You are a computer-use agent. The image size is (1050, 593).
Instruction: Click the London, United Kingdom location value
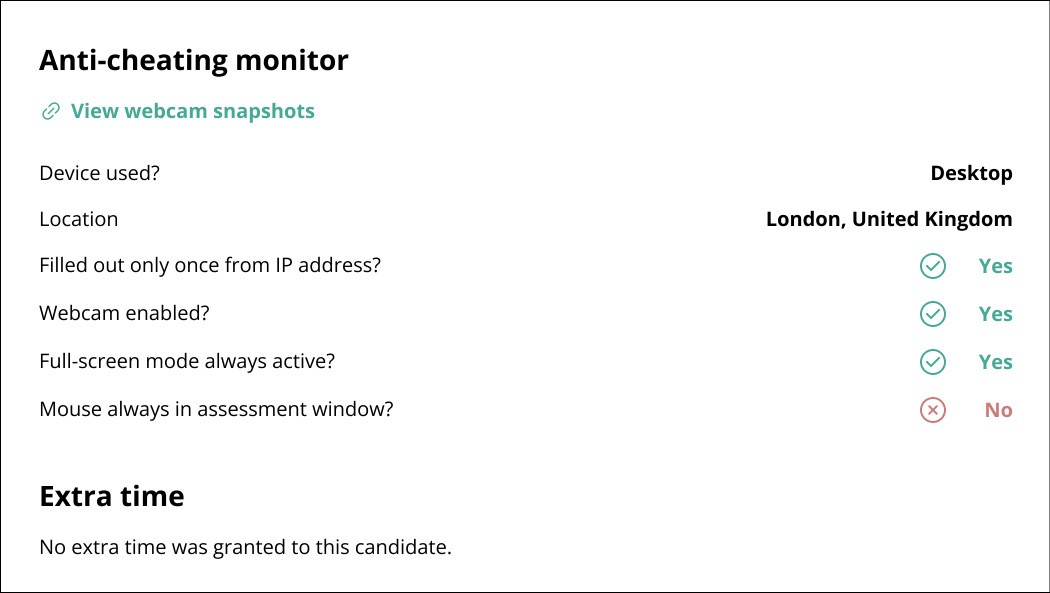point(889,220)
